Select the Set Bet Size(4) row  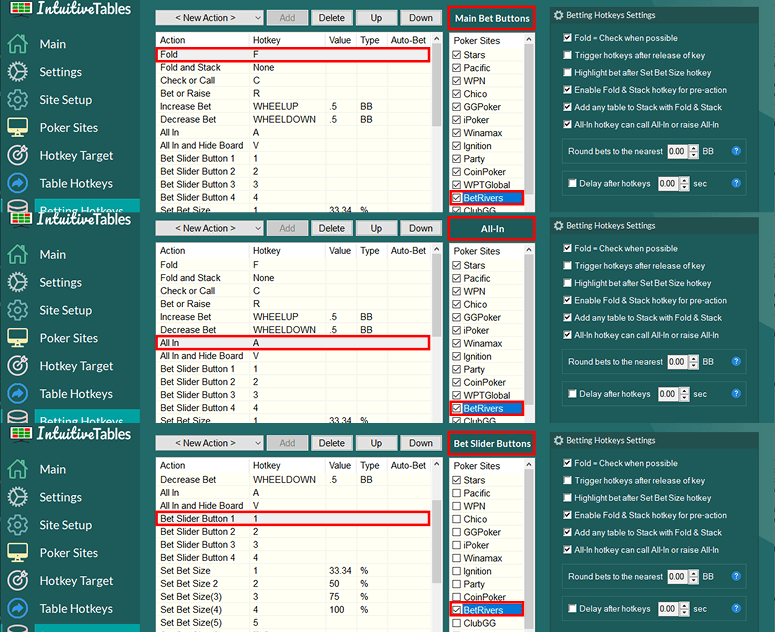pos(294,610)
